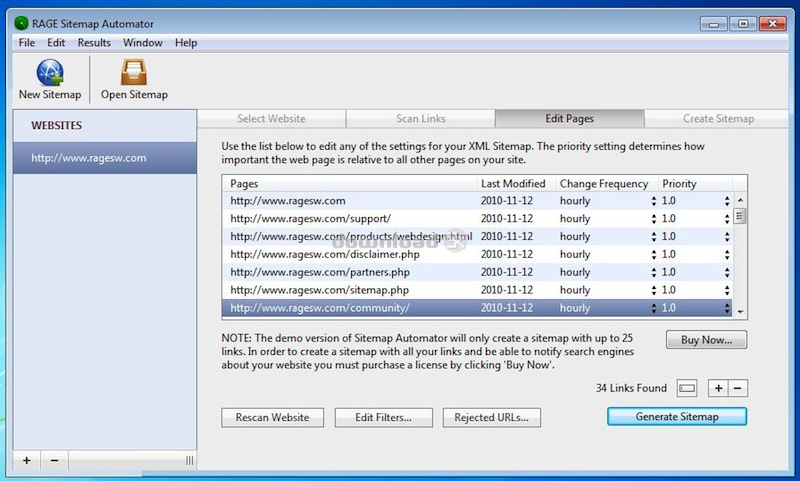
Task: Open the Rejected URLs list
Action: pyautogui.click(x=492, y=417)
